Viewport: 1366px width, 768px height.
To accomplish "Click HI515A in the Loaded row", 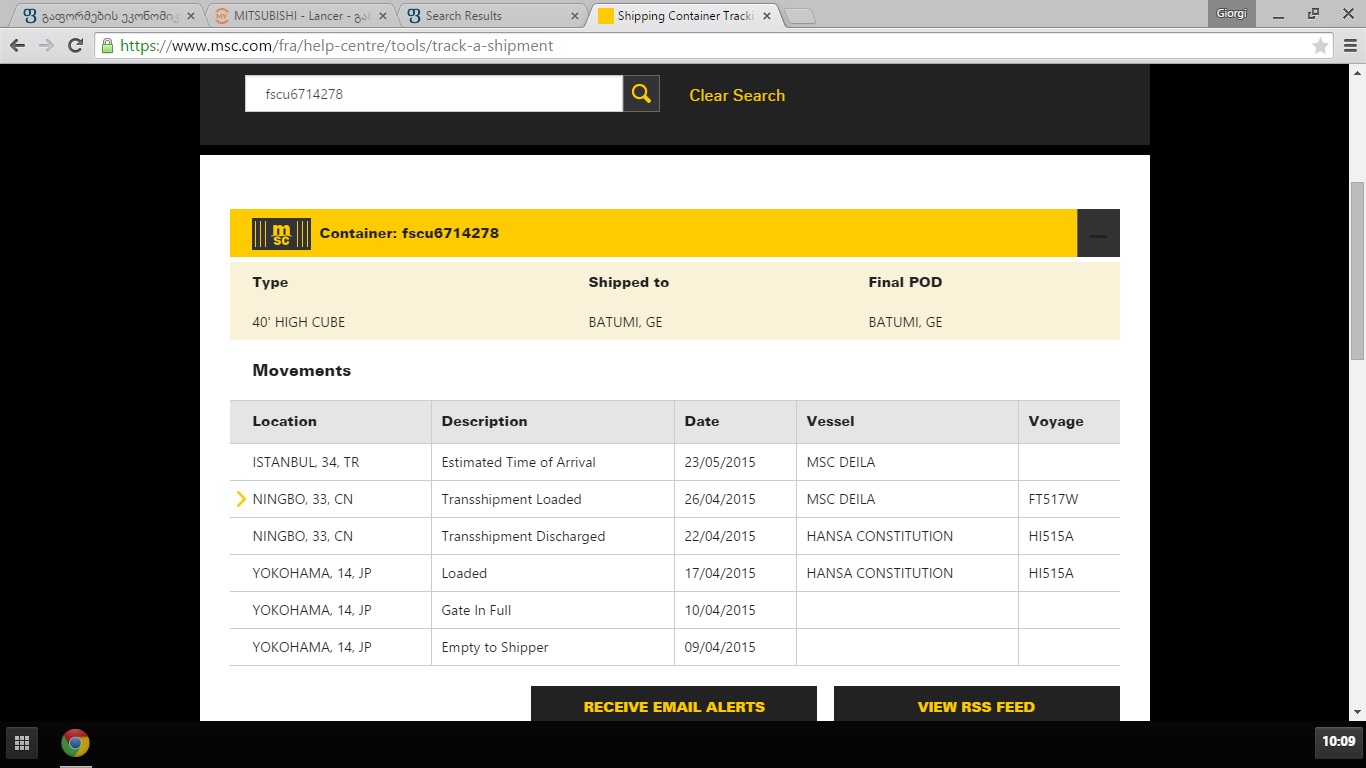I will [1051, 573].
